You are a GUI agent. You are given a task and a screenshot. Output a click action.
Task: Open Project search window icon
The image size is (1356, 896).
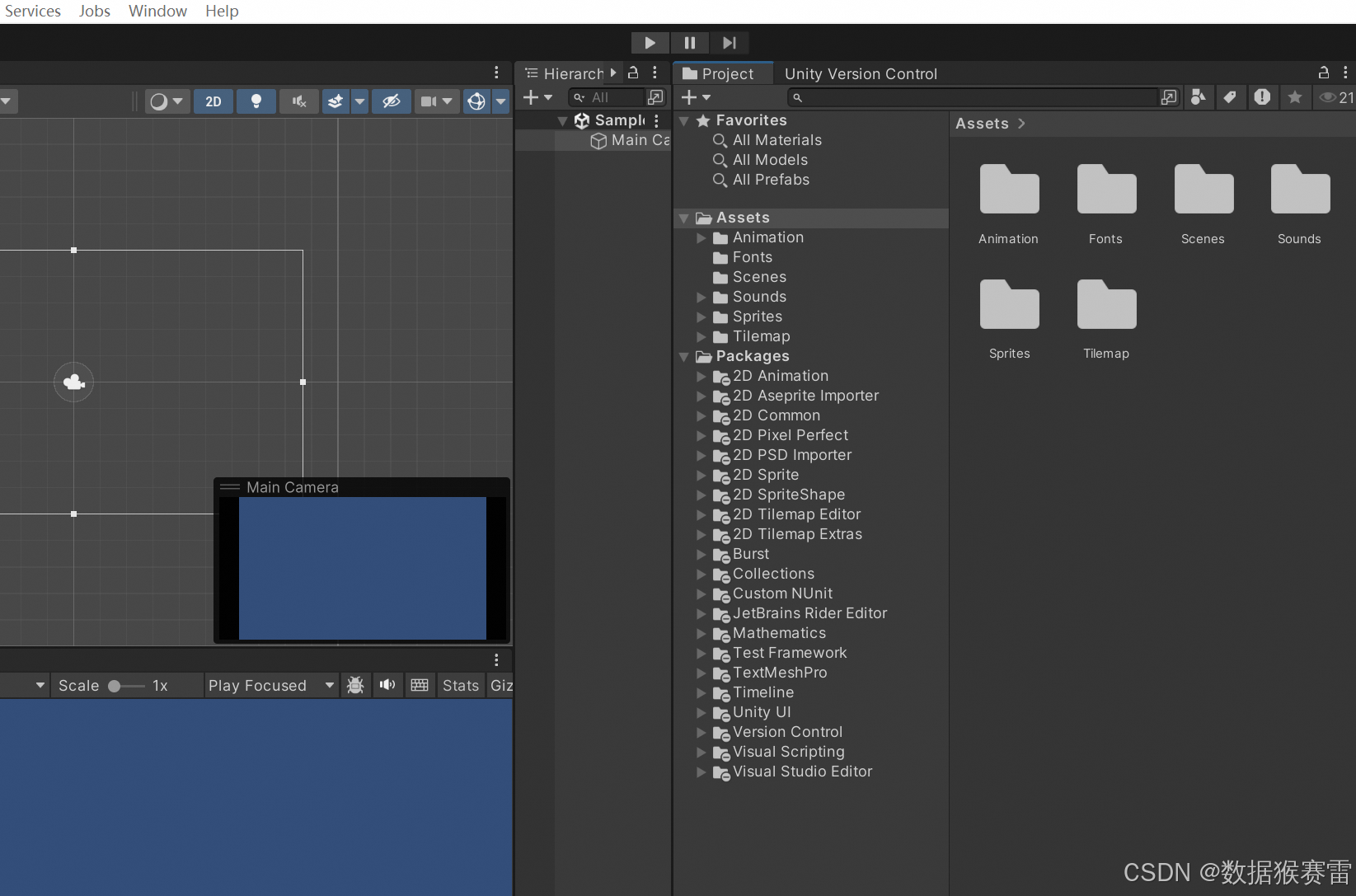(1169, 97)
